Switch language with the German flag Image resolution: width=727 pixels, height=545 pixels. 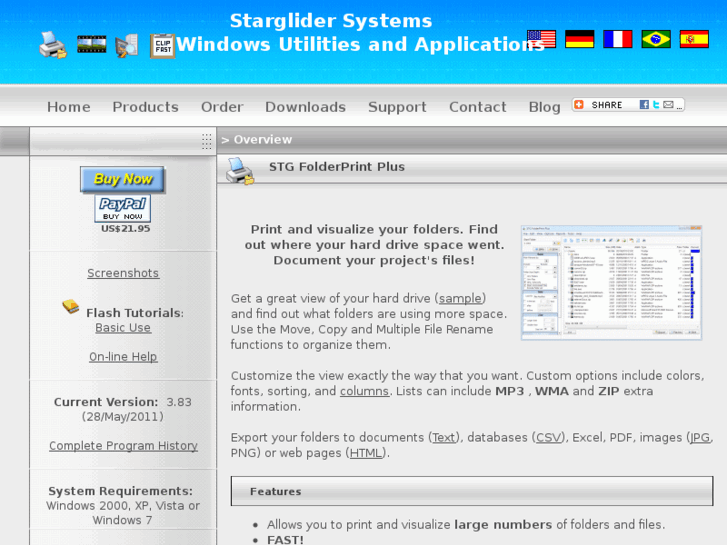coord(580,39)
